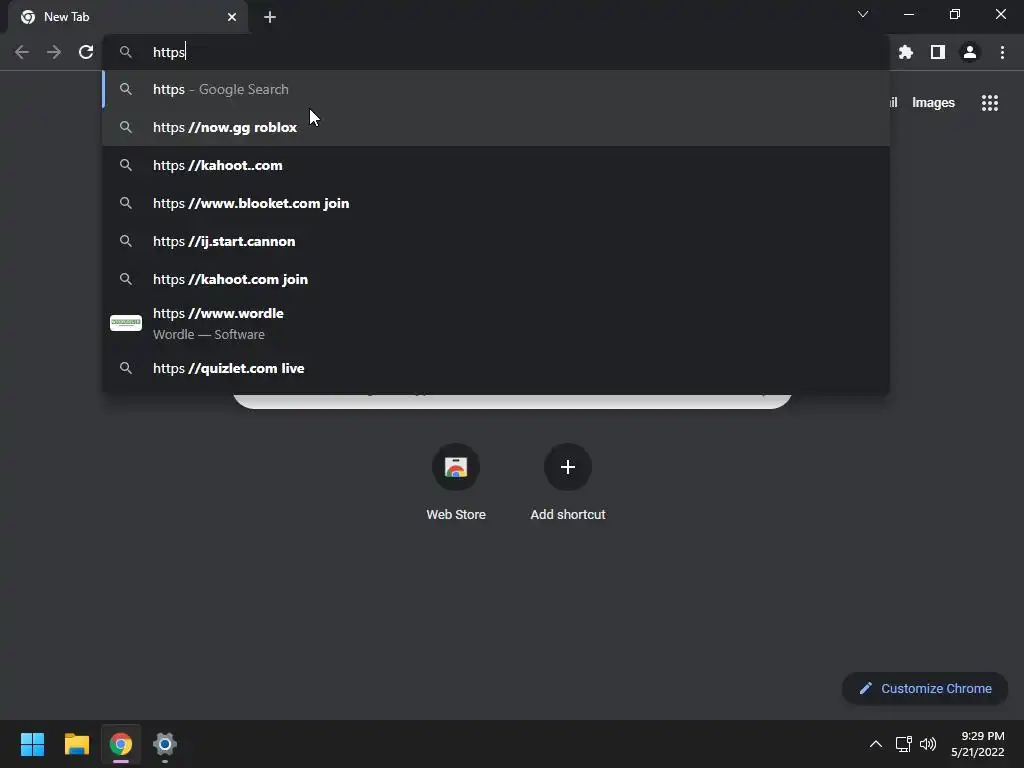Toggle the side panel icon
Screen dimensions: 1024x768
click(x=938, y=52)
